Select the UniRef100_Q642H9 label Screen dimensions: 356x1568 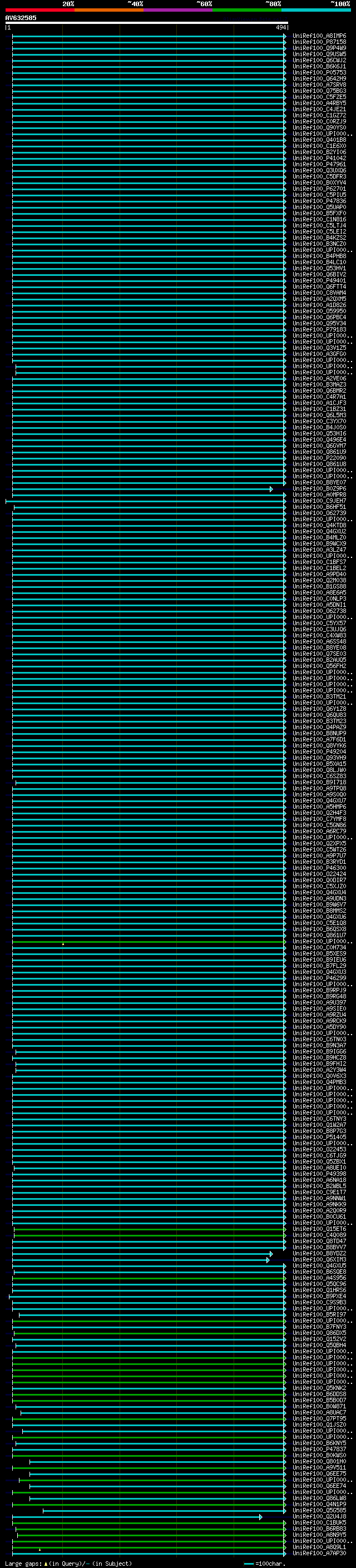319,78
